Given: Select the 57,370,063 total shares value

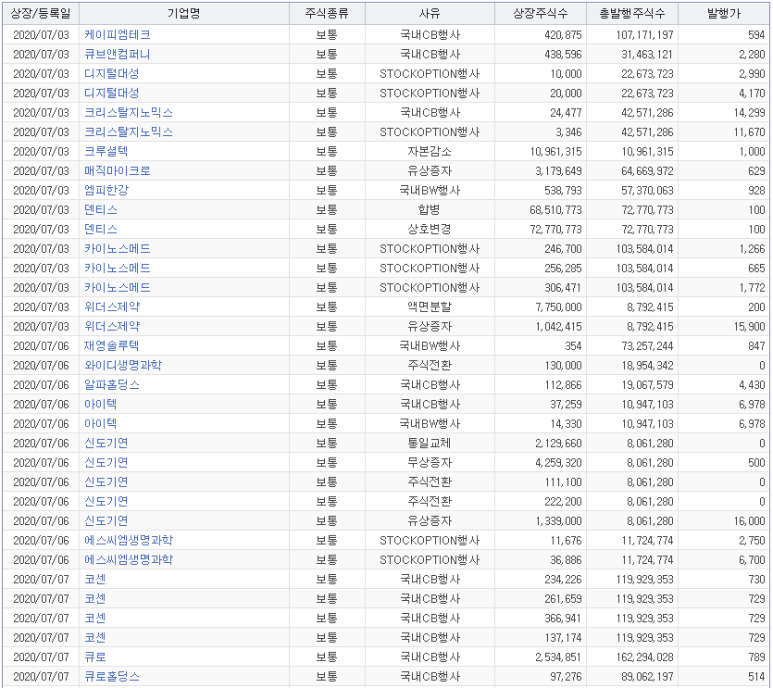Looking at the screenshot, I should [x=647, y=190].
